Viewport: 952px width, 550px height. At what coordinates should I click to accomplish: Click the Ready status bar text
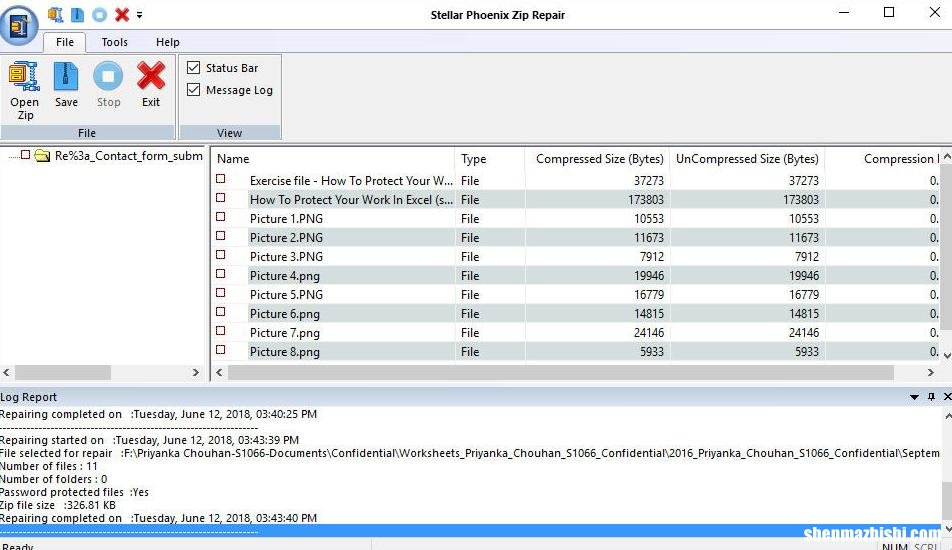click(18, 546)
